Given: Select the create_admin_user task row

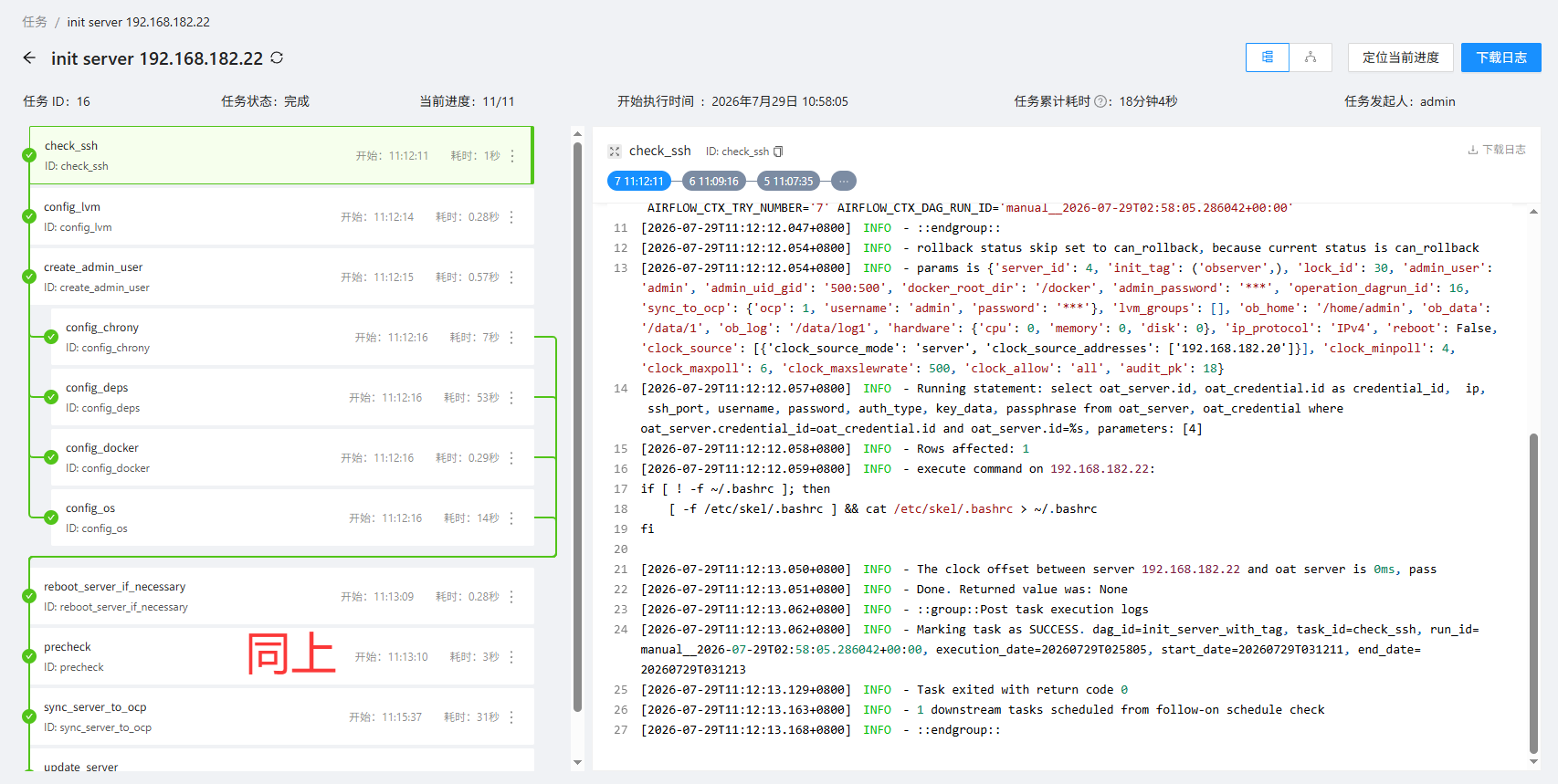Looking at the screenshot, I should pos(281,277).
